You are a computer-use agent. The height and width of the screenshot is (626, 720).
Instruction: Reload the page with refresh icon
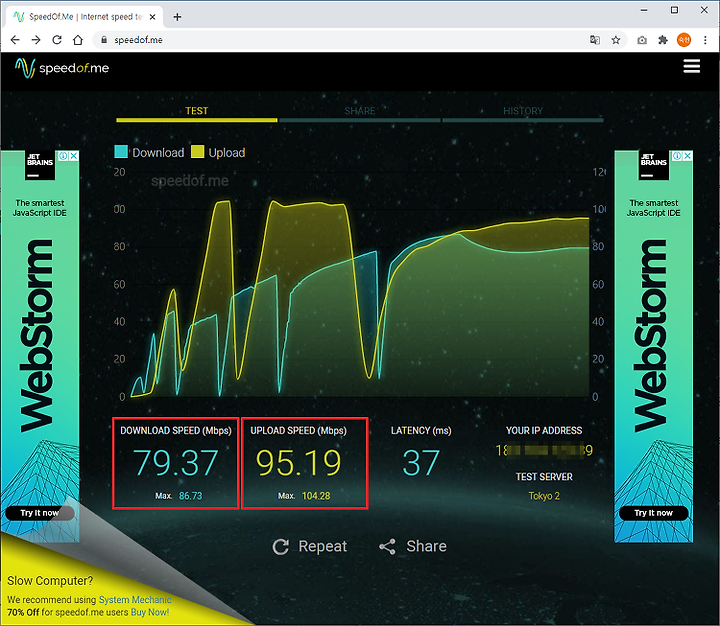(x=57, y=40)
